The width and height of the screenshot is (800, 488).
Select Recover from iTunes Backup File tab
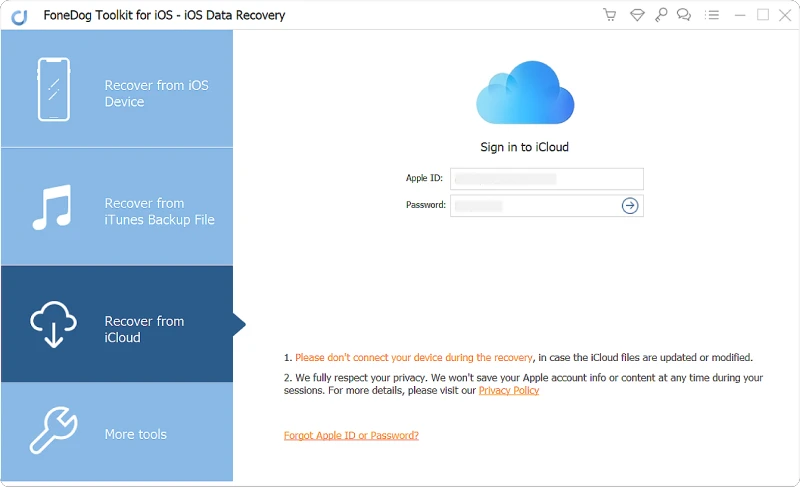(159, 211)
